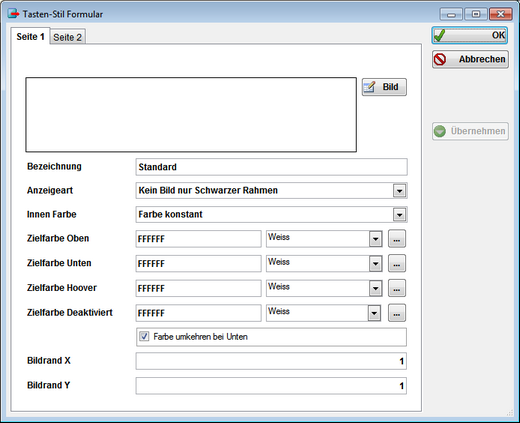Click the Tasten-Stil Formular title bar icon

(13, 14)
